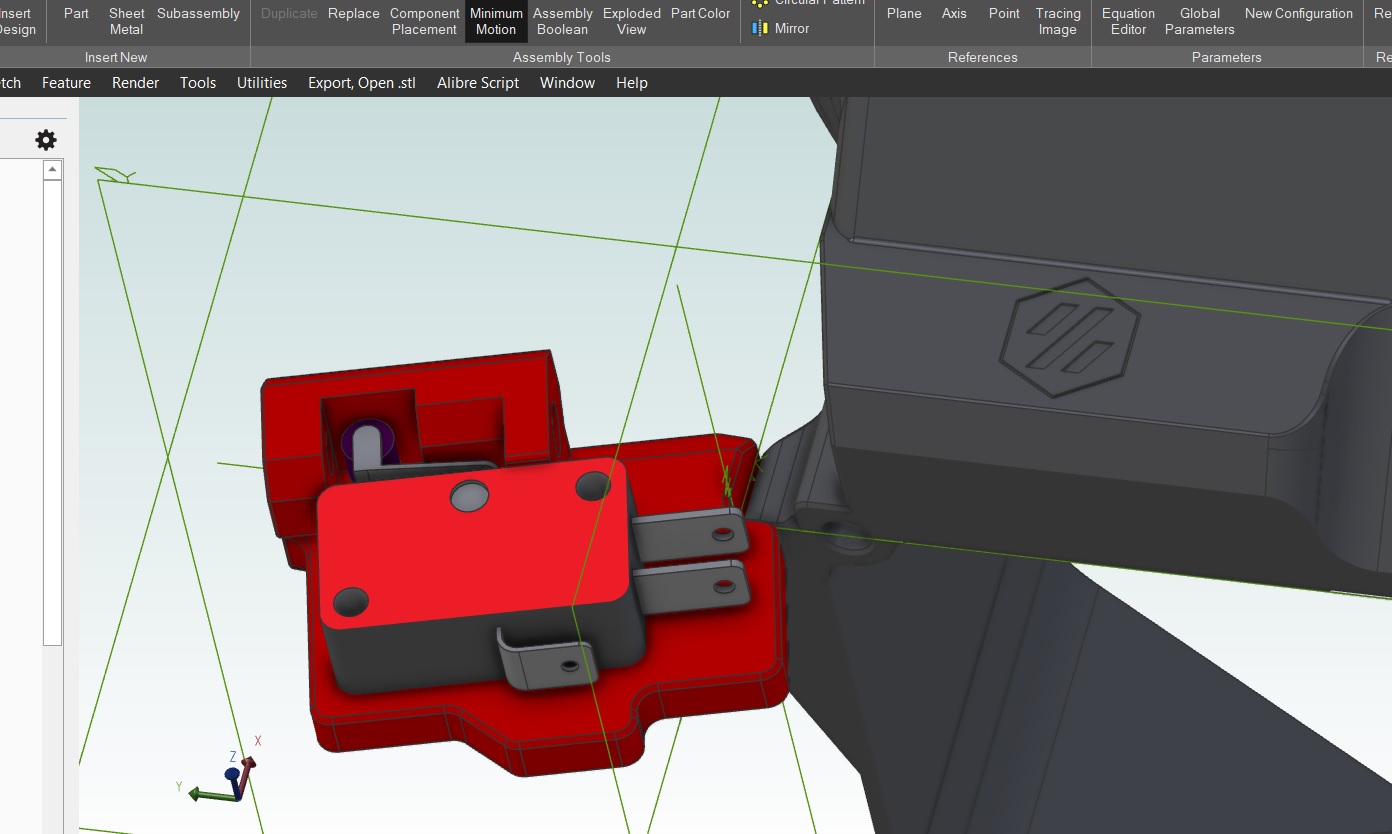Select the octagon logo on gray housing
1392x834 pixels.
coord(1070,337)
